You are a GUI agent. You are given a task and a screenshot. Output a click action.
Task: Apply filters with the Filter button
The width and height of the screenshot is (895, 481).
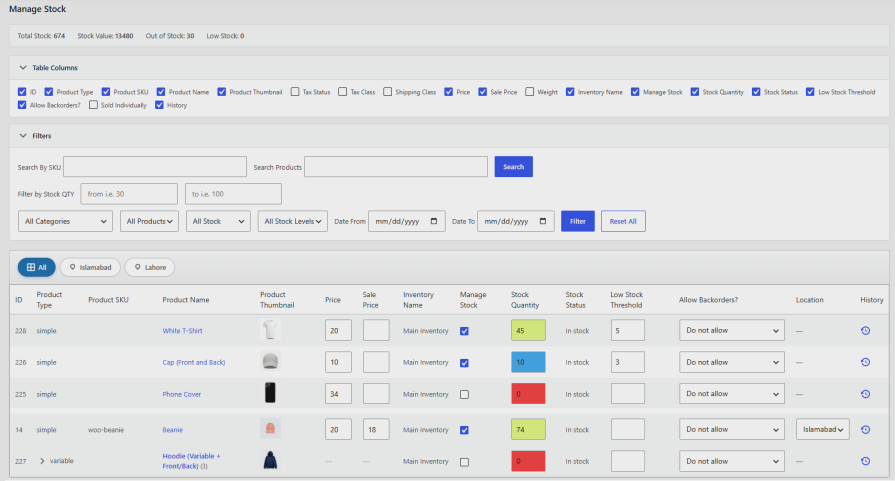578,221
